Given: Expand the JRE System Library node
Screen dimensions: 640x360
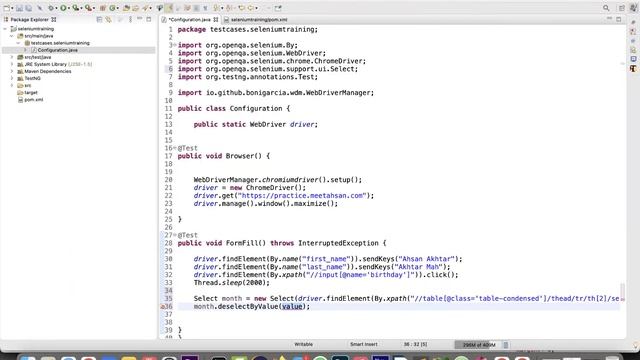Looking at the screenshot, I should click(x=12, y=64).
